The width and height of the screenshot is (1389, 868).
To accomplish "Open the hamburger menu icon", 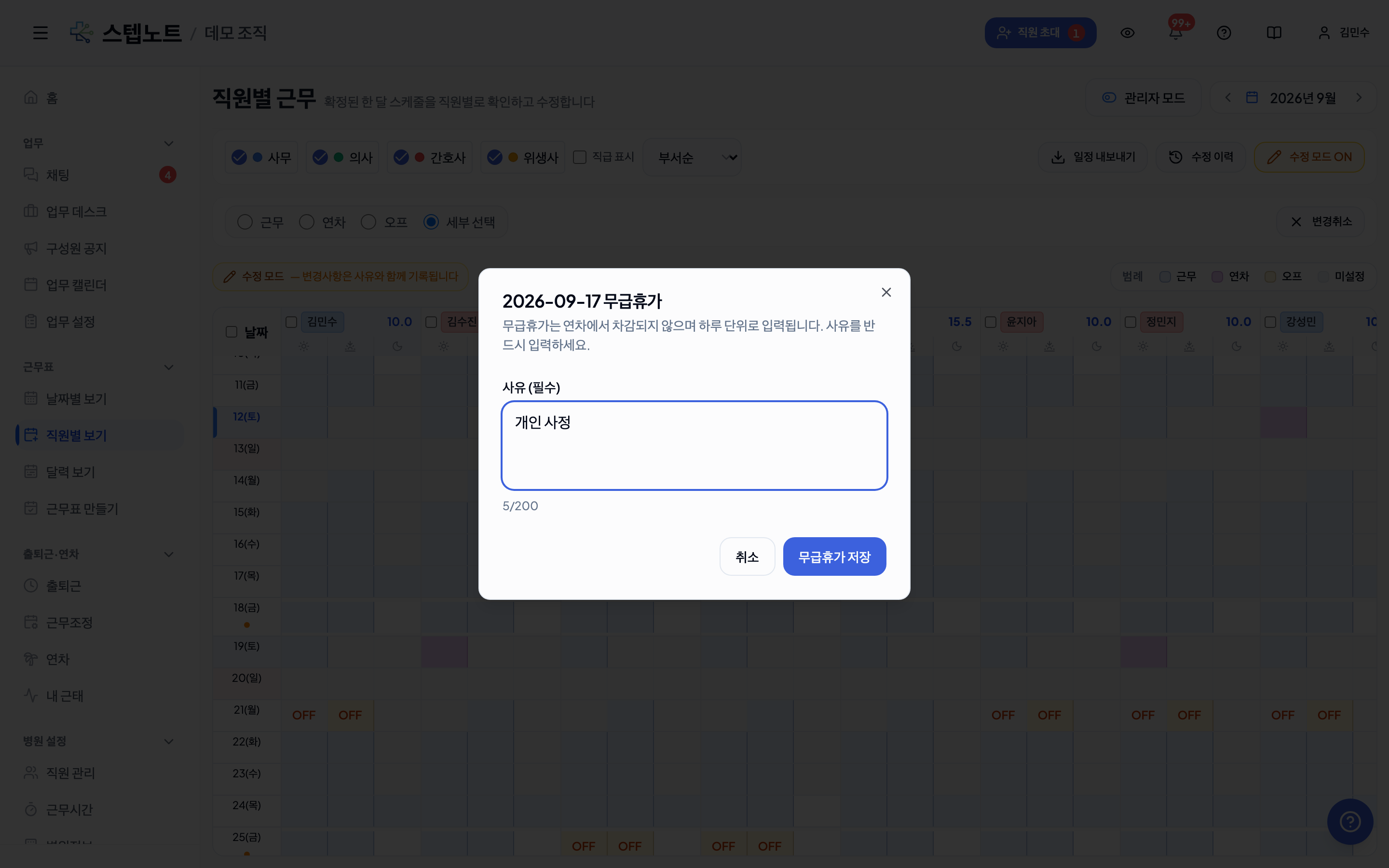I will click(x=40, y=33).
